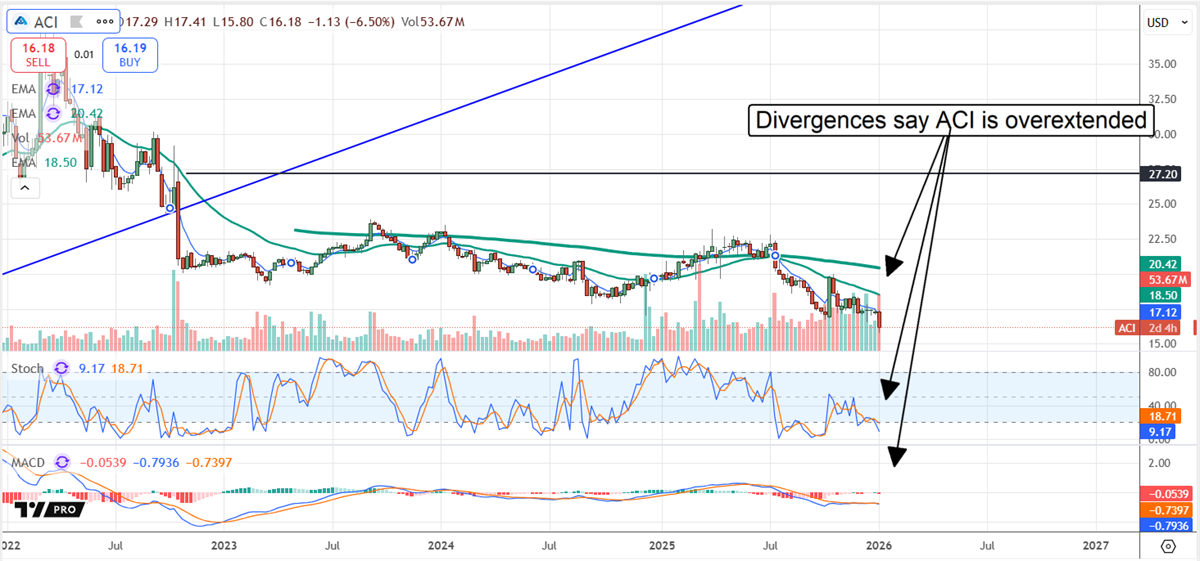
Task: Select the EMA 18.50 legend entry
Action: tap(45, 161)
